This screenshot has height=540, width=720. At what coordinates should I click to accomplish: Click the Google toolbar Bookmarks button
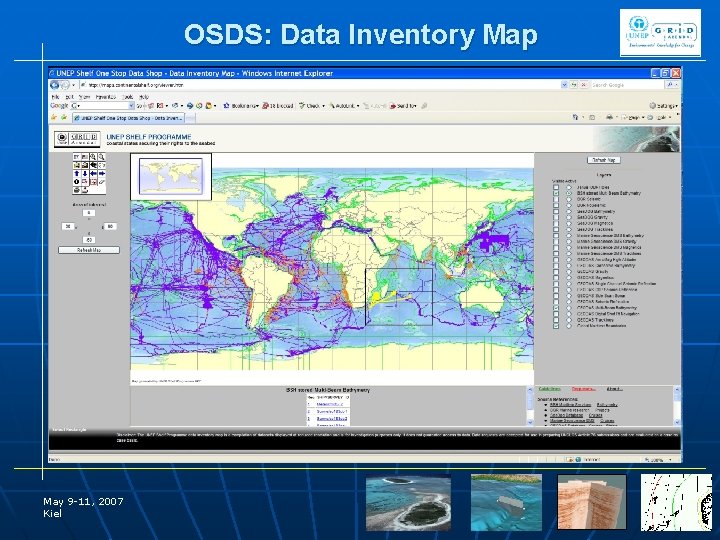[240, 106]
